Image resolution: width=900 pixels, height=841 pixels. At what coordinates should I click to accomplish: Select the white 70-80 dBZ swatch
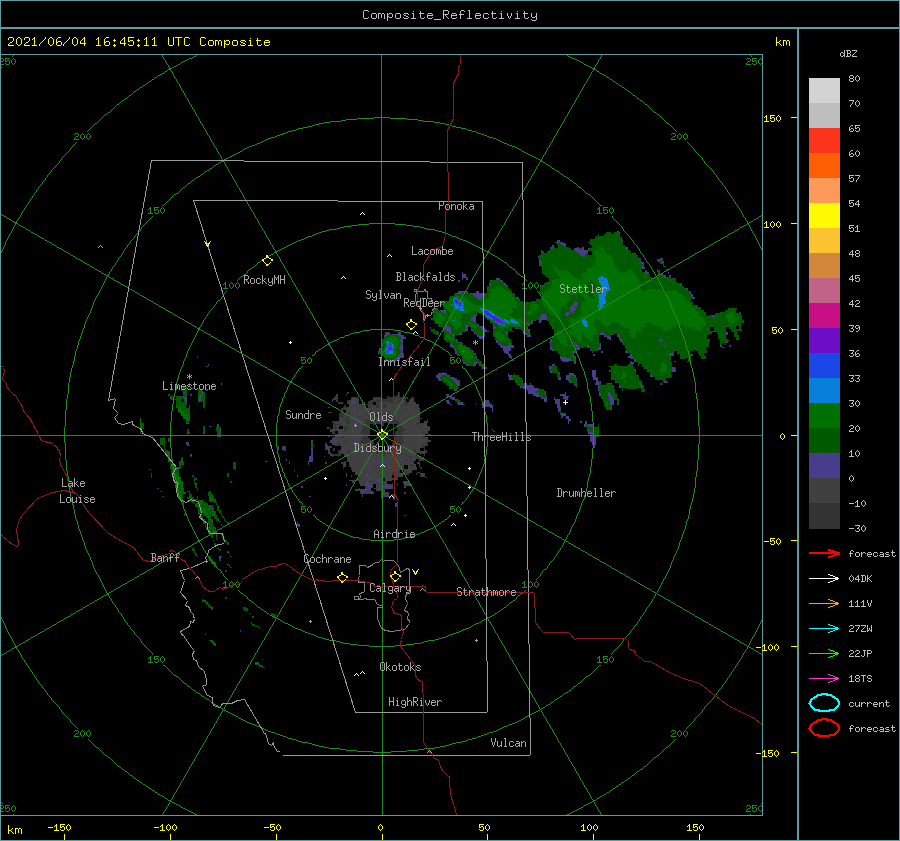pyautogui.click(x=824, y=91)
